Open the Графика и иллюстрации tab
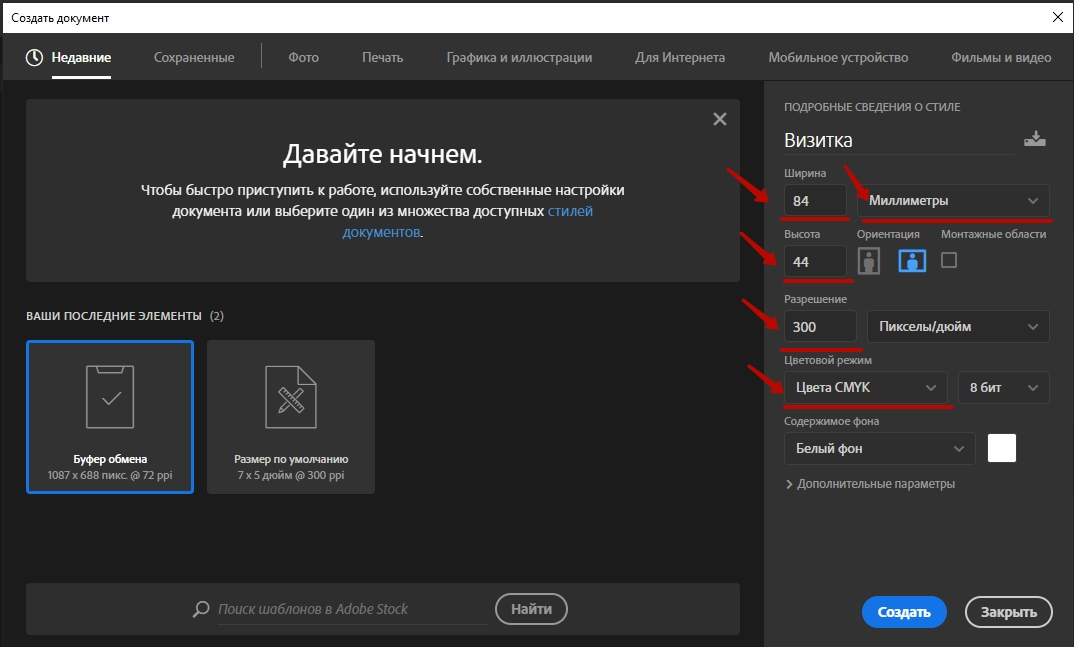The width and height of the screenshot is (1074, 647). 519,57
